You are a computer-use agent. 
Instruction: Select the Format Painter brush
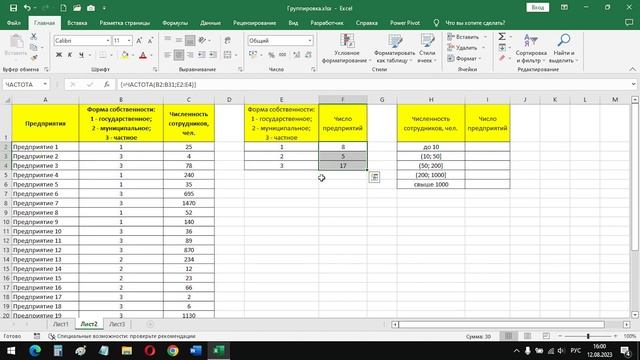click(34, 58)
